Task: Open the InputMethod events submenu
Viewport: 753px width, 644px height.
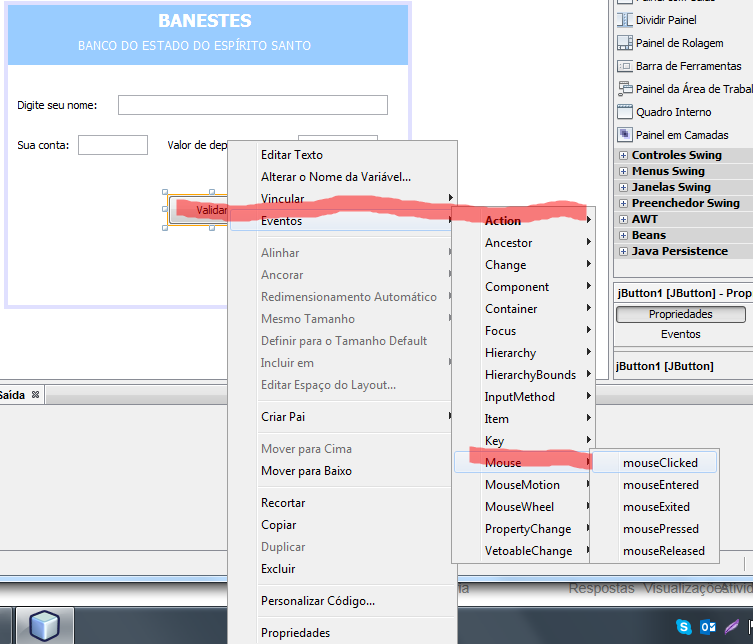Action: pos(523,397)
